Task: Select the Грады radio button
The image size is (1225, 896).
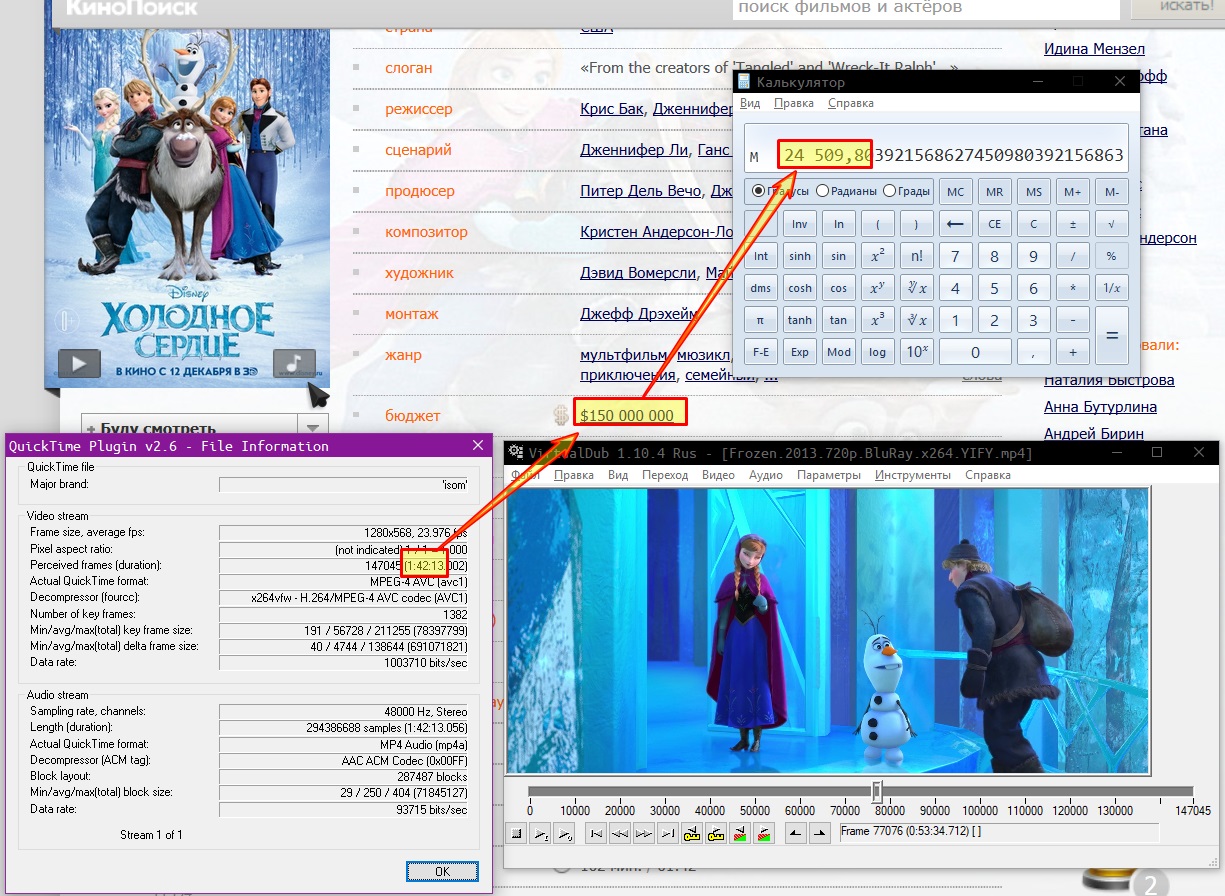Action: pyautogui.click(x=907, y=191)
